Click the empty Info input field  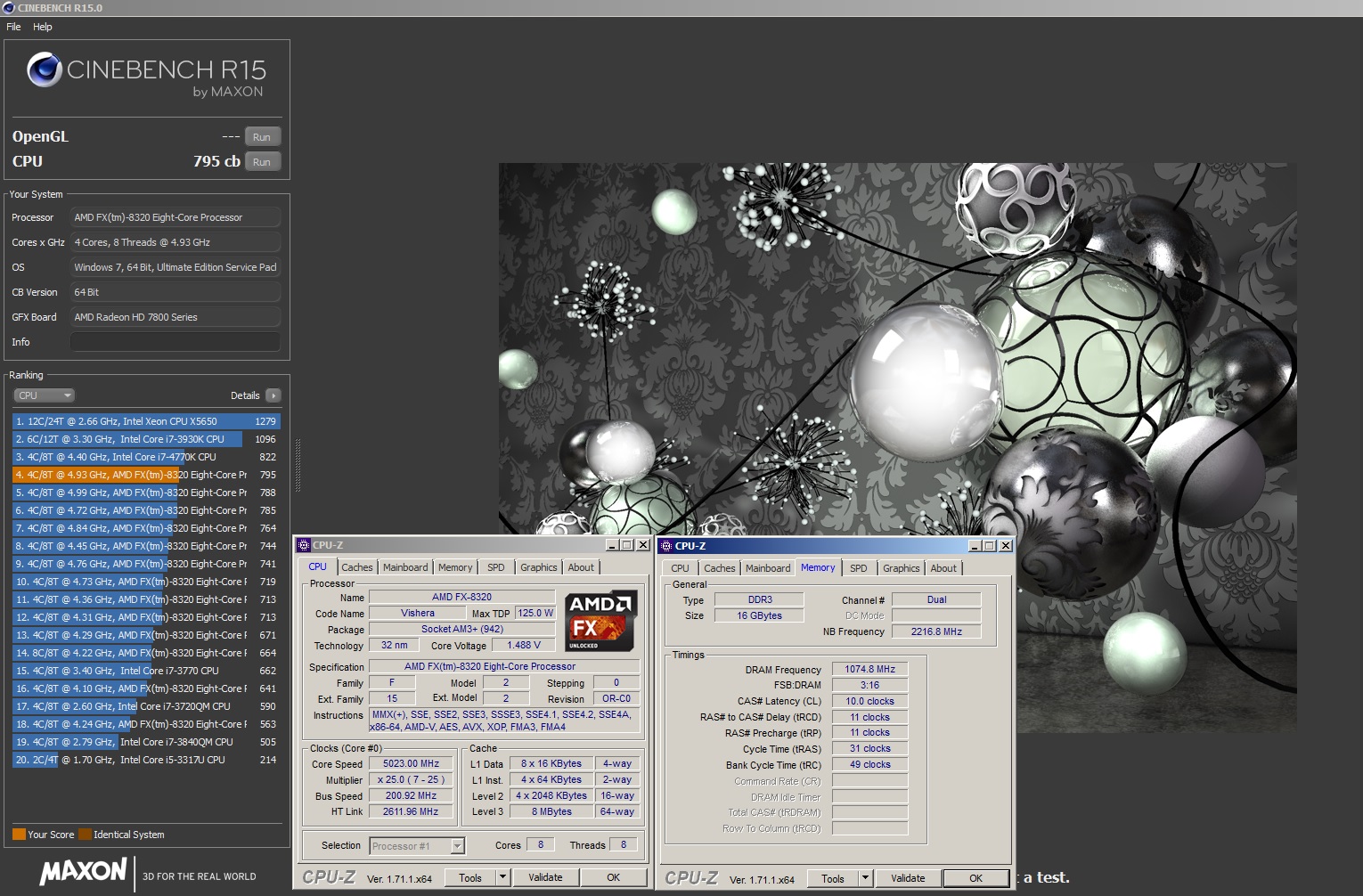coord(175,342)
